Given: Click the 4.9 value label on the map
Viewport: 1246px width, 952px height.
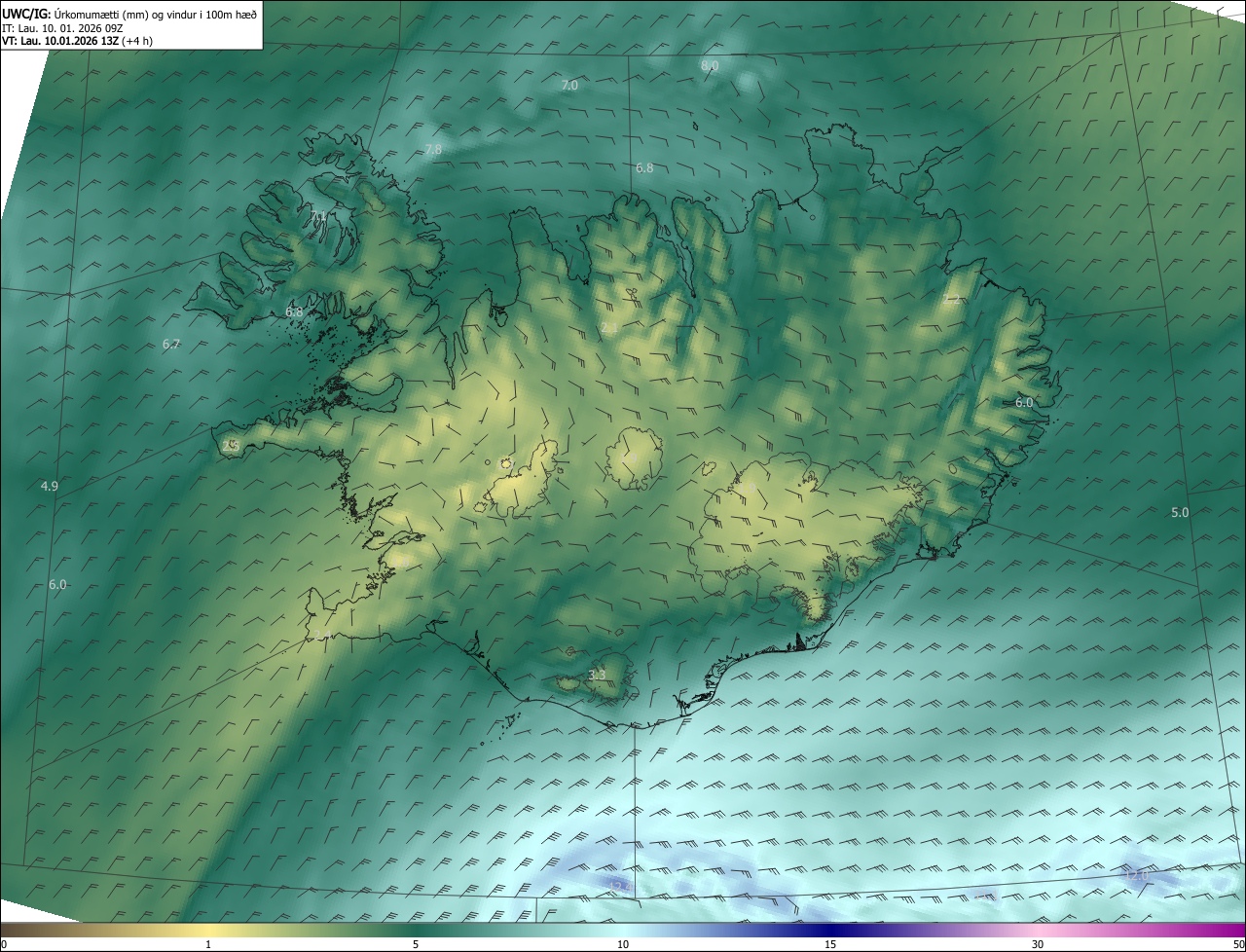Looking at the screenshot, I should (50, 486).
